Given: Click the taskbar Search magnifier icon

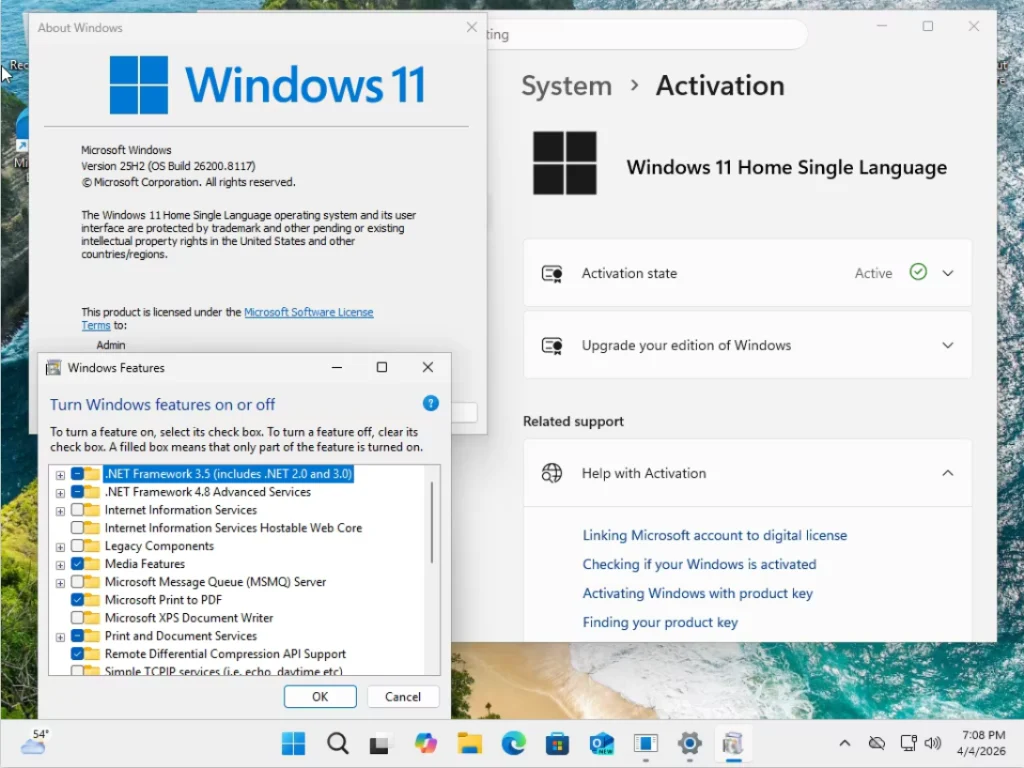Looking at the screenshot, I should coord(338,743).
